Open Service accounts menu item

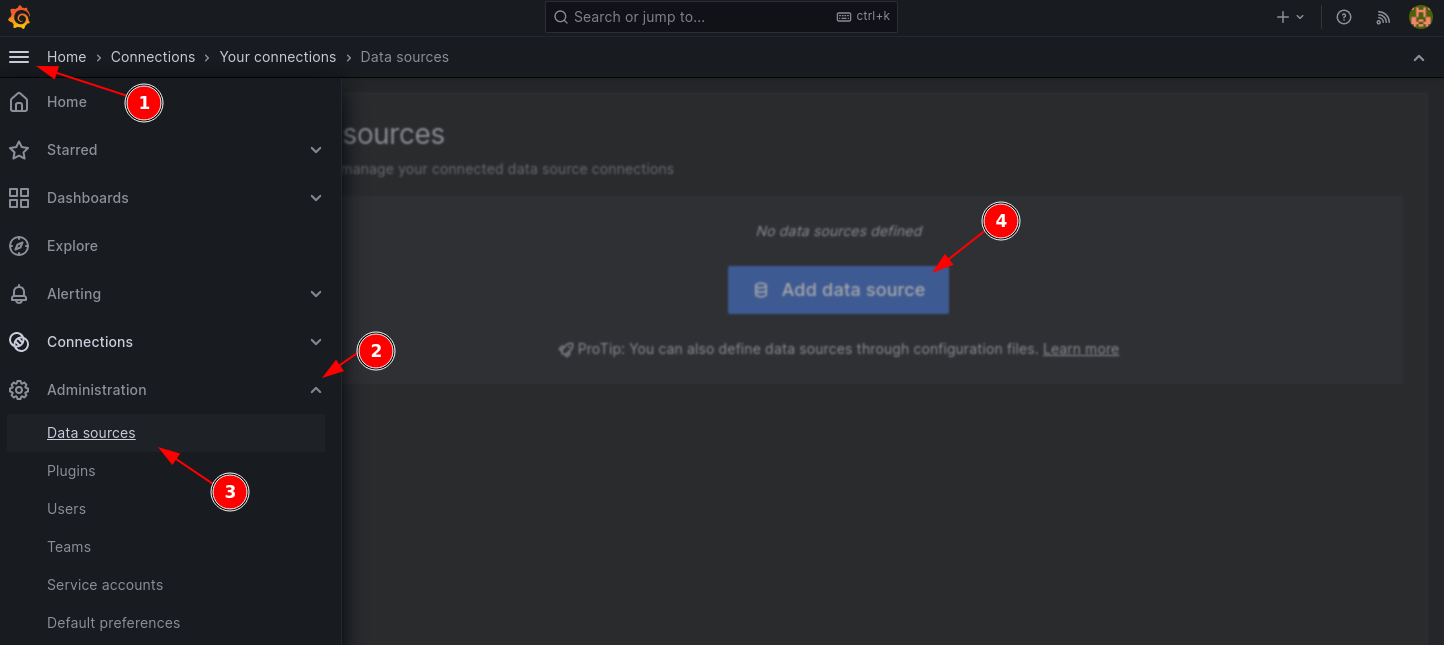[x=105, y=585]
